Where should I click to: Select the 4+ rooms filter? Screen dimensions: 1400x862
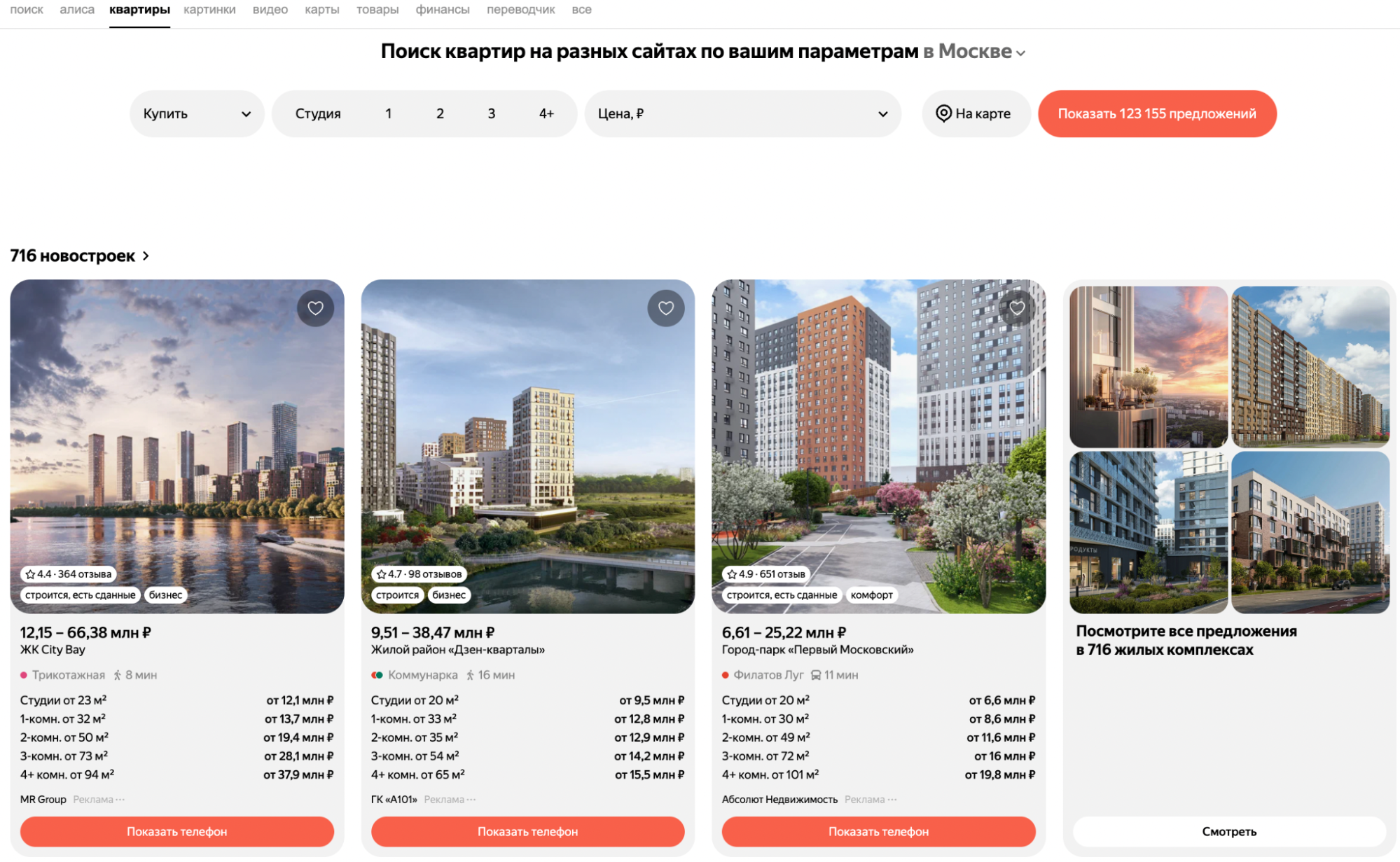pyautogui.click(x=546, y=113)
